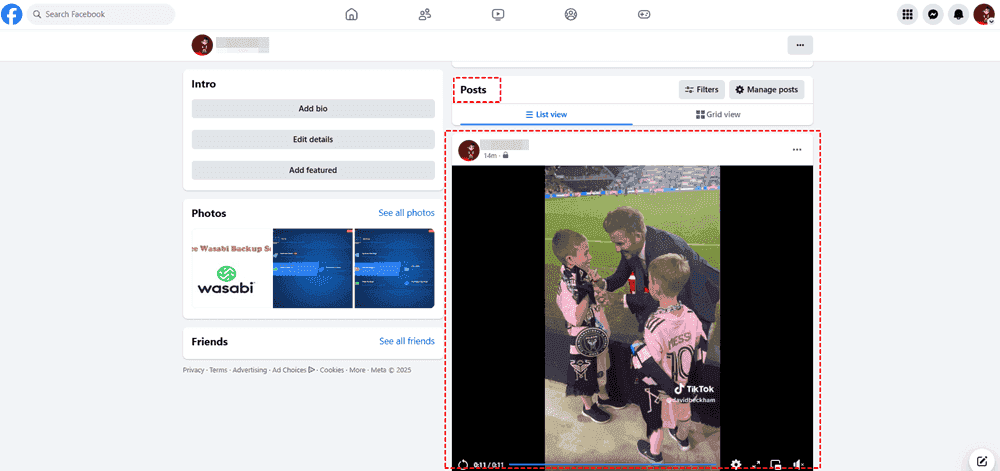Viewport: 1000px width, 471px height.
Task: Open the Ad Choices footer link
Action: click(293, 370)
